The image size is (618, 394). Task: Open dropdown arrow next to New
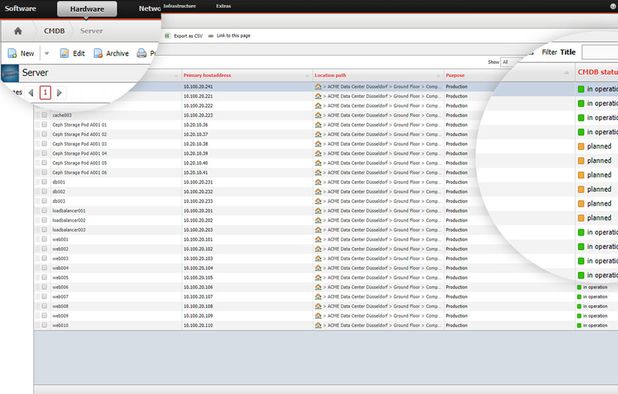coord(47,53)
